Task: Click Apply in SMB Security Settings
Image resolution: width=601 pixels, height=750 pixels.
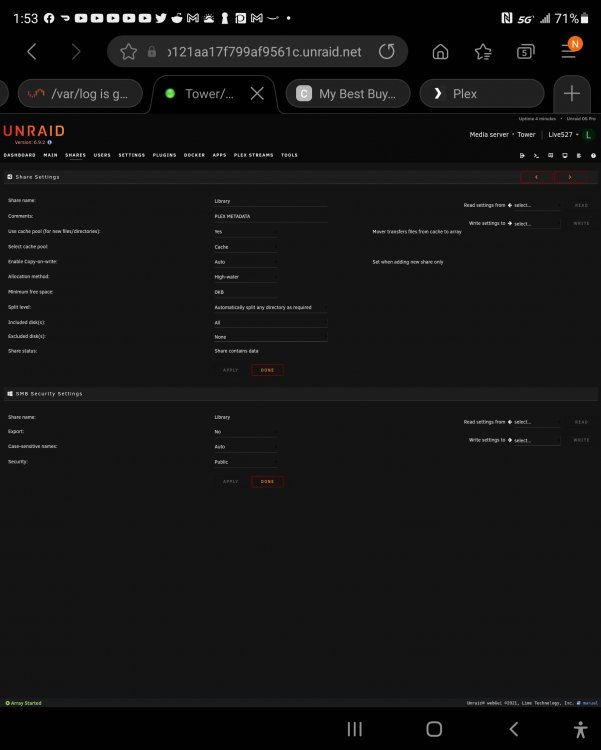Action: [231, 482]
